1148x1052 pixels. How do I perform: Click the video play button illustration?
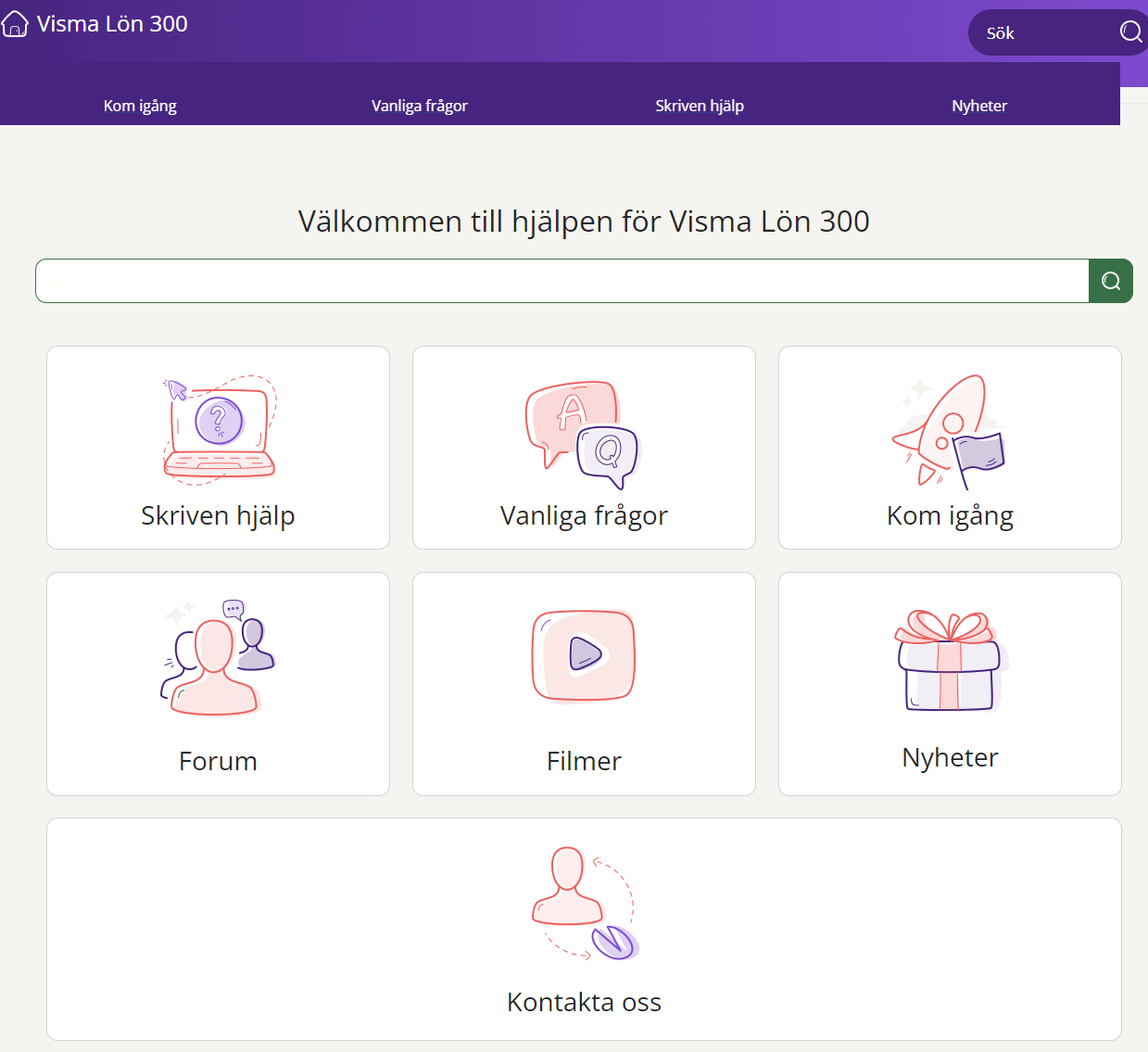click(x=584, y=655)
